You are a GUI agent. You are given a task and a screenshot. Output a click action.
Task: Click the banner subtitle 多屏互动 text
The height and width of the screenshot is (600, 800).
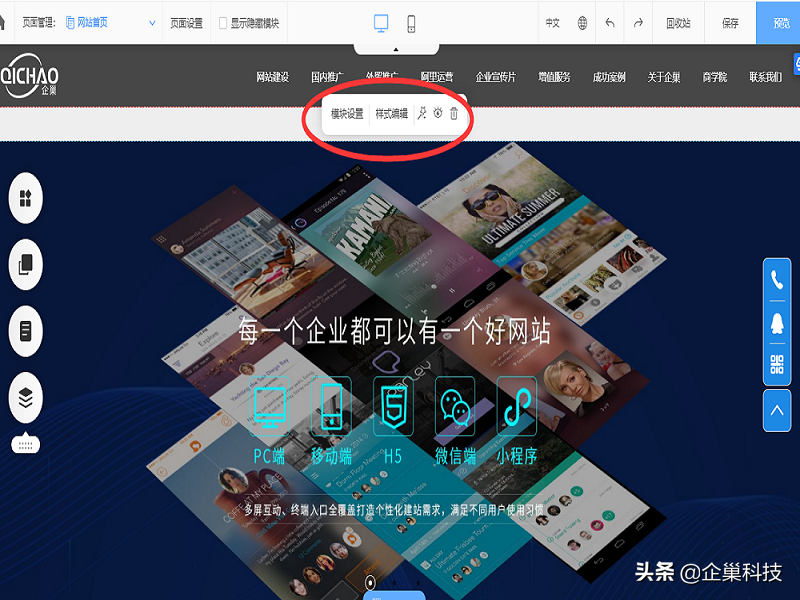click(394, 510)
